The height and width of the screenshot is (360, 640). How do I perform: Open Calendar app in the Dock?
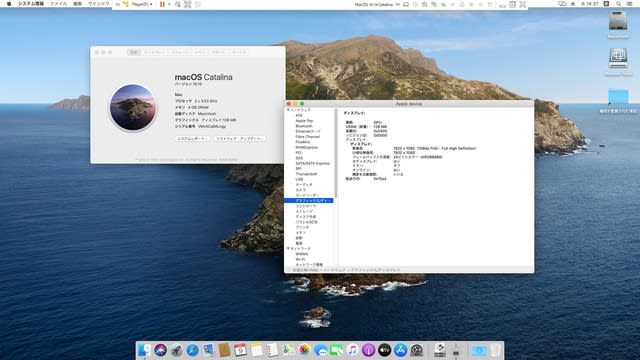point(240,350)
